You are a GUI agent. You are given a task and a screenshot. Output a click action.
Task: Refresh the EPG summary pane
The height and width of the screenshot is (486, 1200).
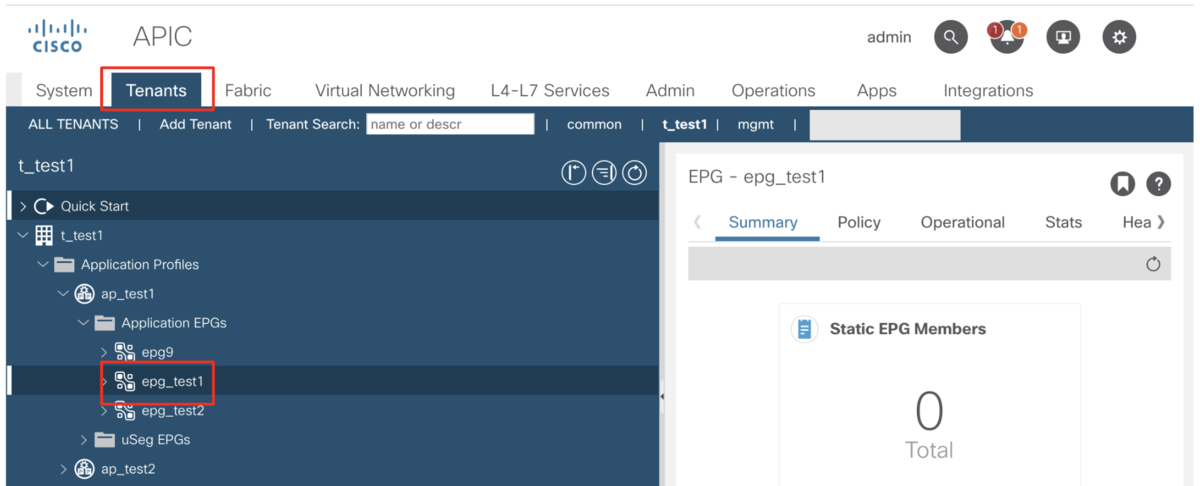point(1153,264)
